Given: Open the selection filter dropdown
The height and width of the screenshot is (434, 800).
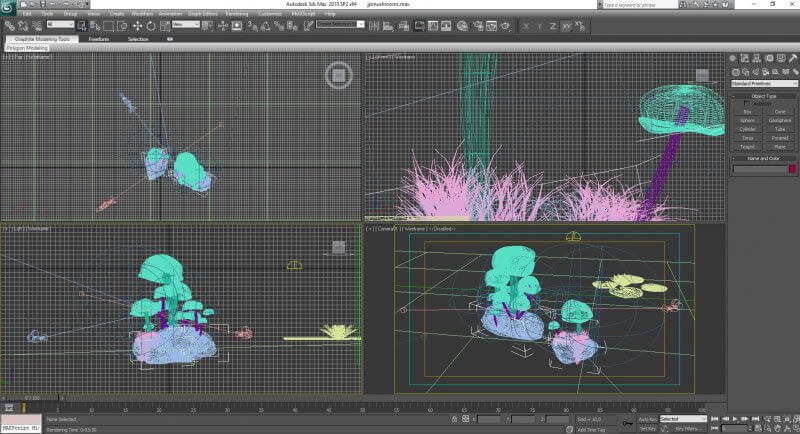Looking at the screenshot, I should (x=60, y=24).
